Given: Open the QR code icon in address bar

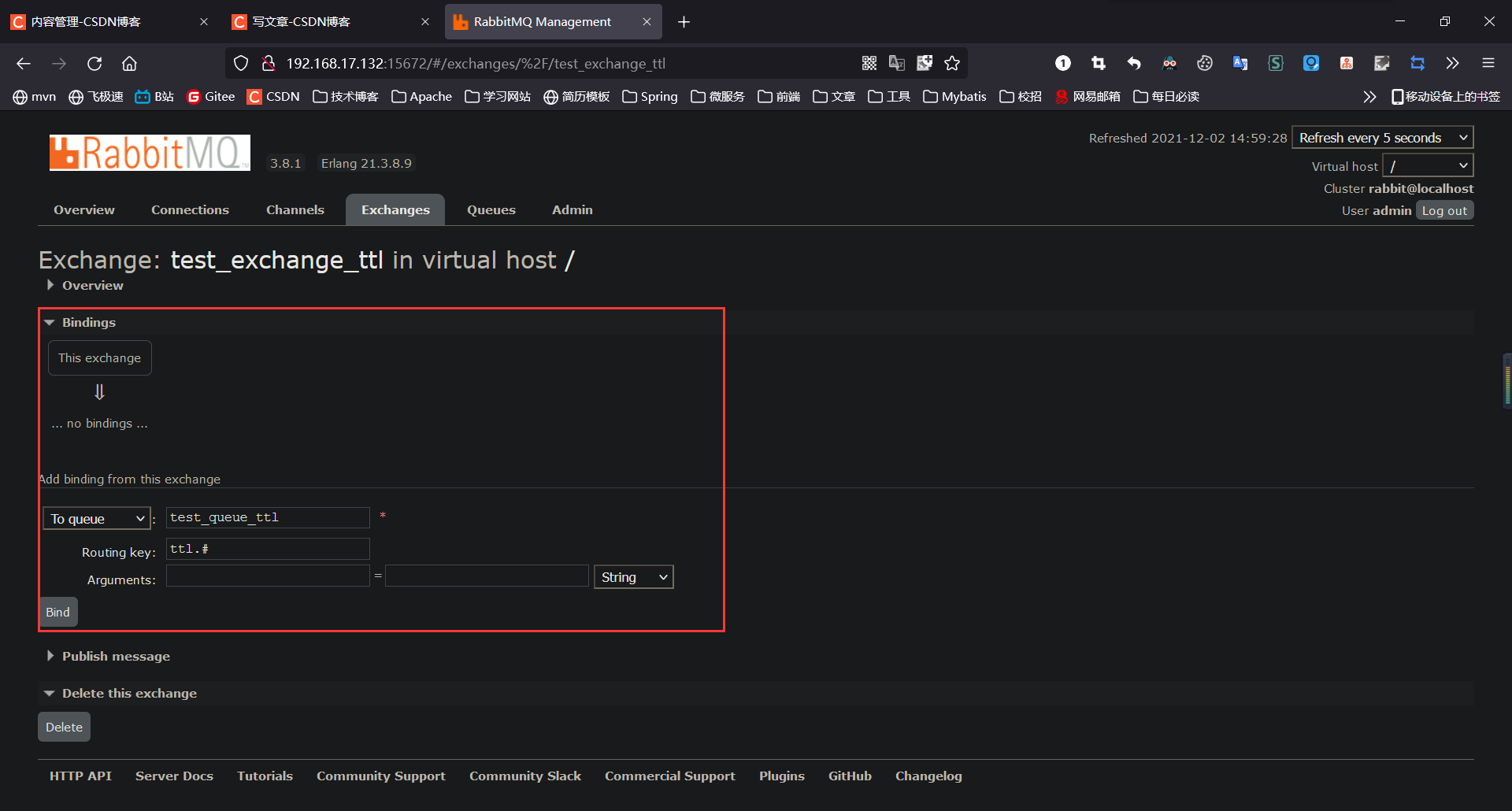Looking at the screenshot, I should (869, 64).
